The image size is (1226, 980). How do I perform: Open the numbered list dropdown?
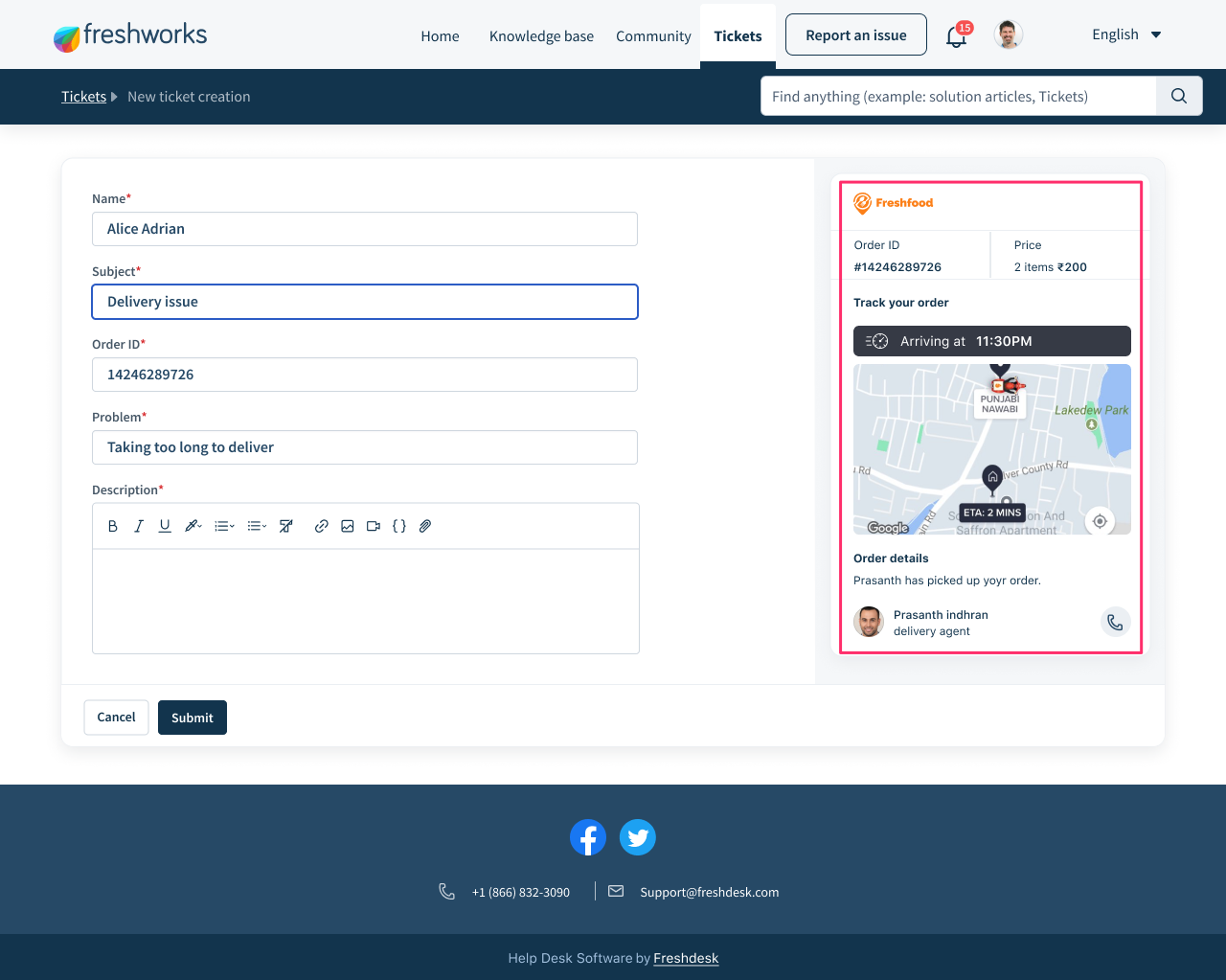(x=224, y=526)
